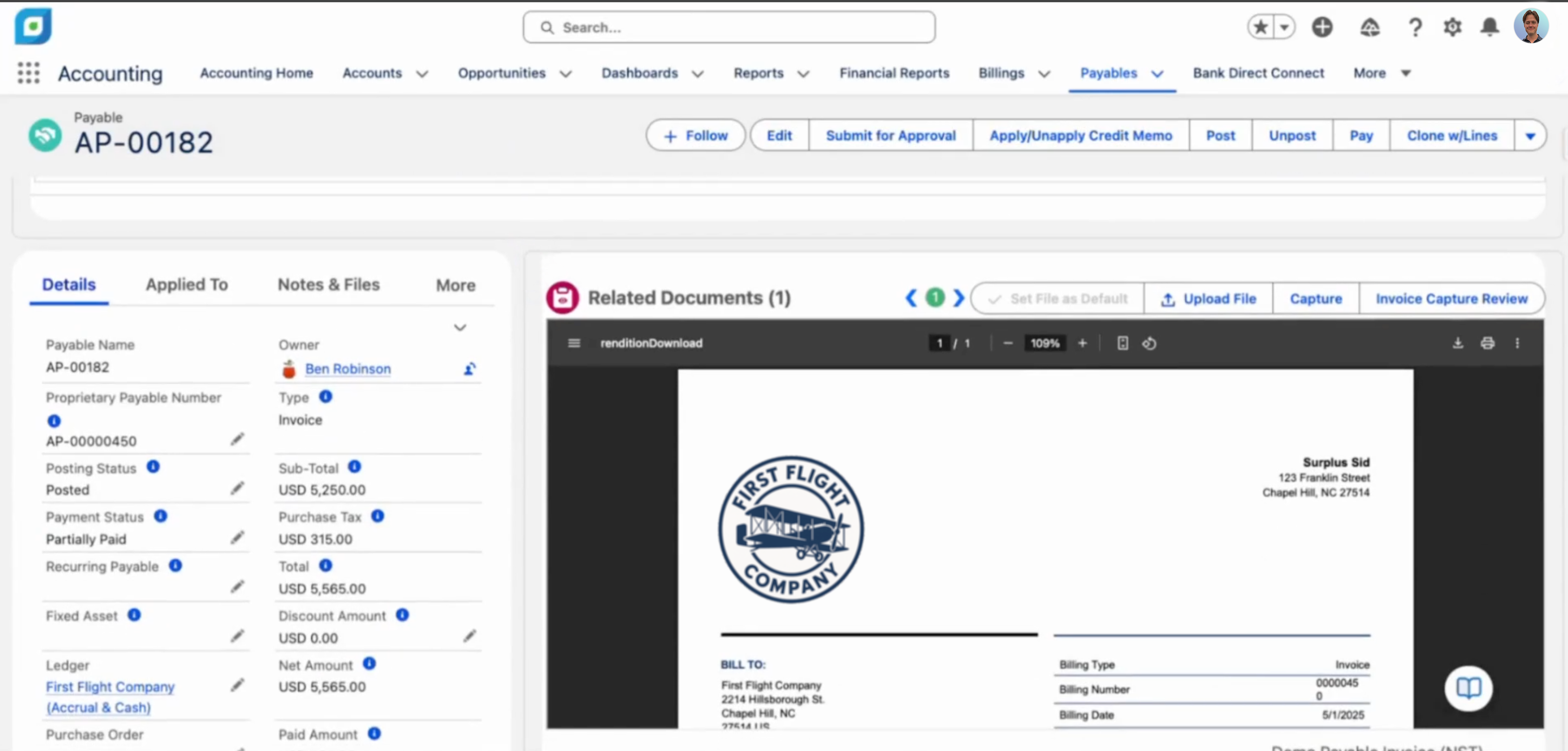Image resolution: width=1568 pixels, height=751 pixels.
Task: Open the First Flight Company ledger link
Action: pyautogui.click(x=110, y=687)
